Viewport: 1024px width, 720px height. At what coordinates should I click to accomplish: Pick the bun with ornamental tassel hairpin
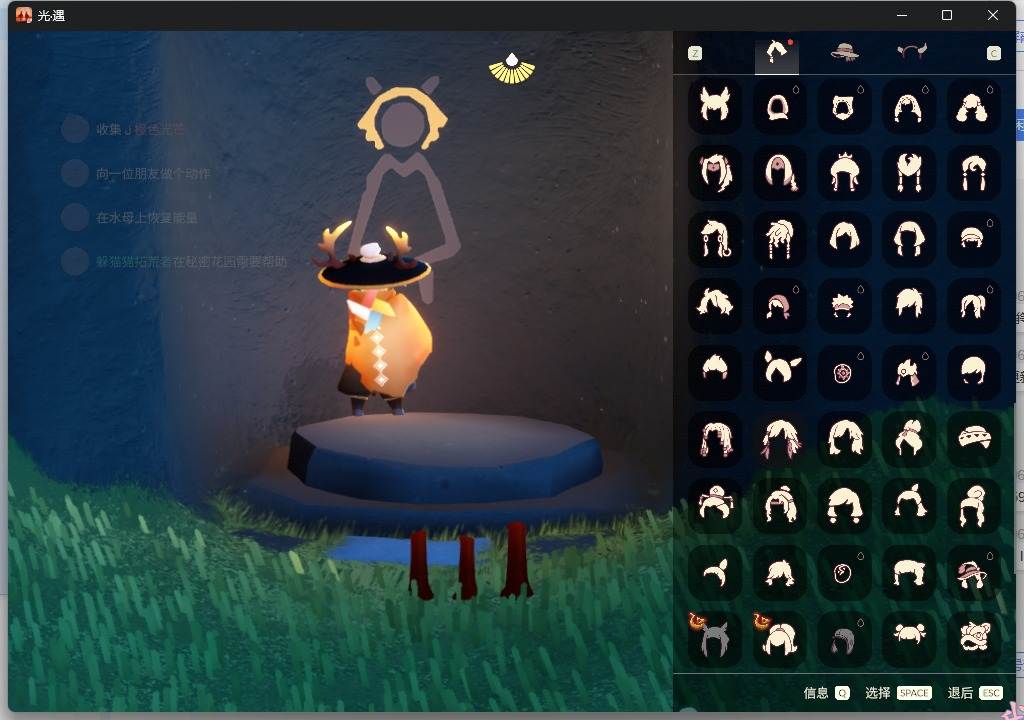coord(714,505)
